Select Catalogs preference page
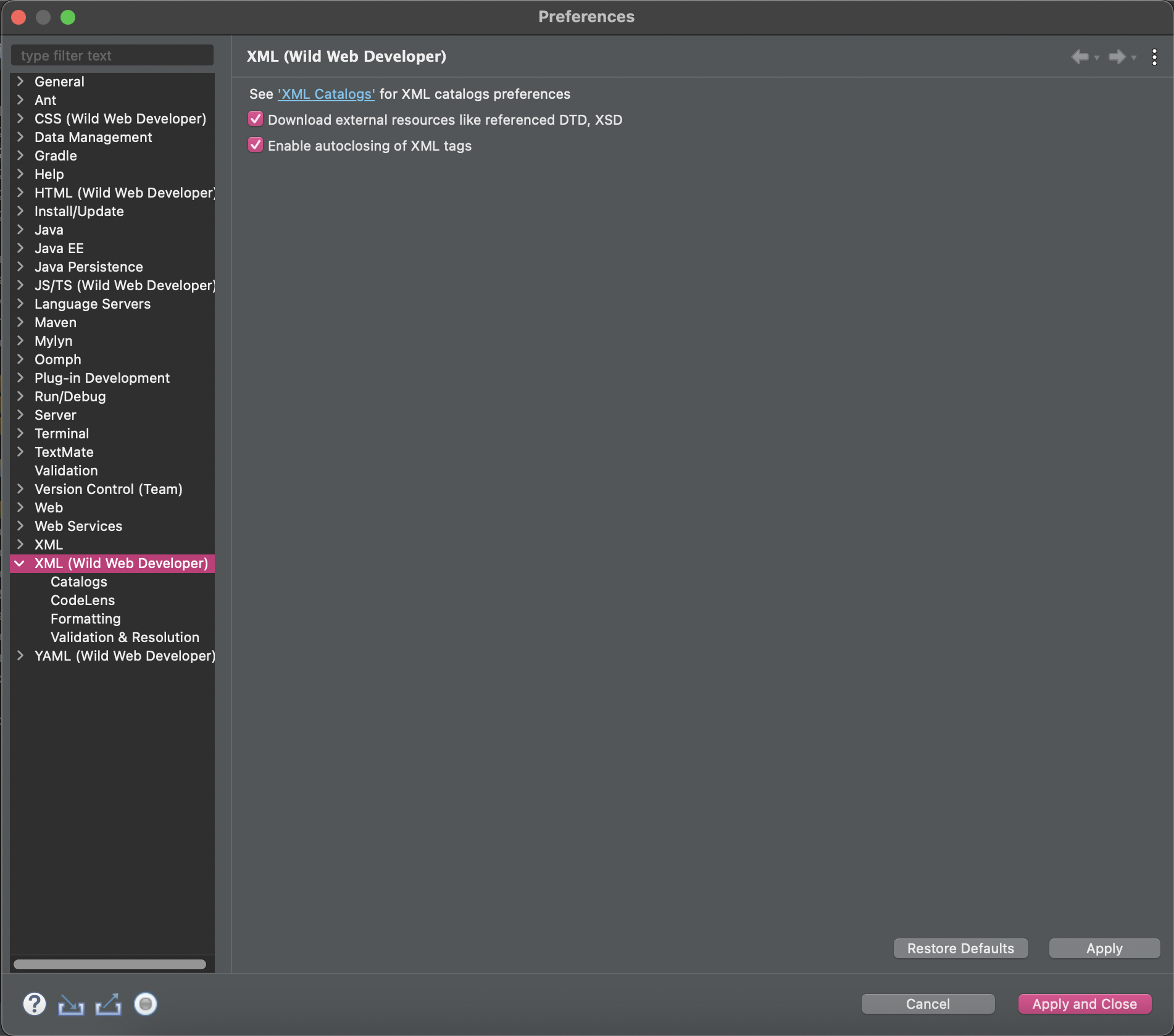 pyautogui.click(x=79, y=582)
